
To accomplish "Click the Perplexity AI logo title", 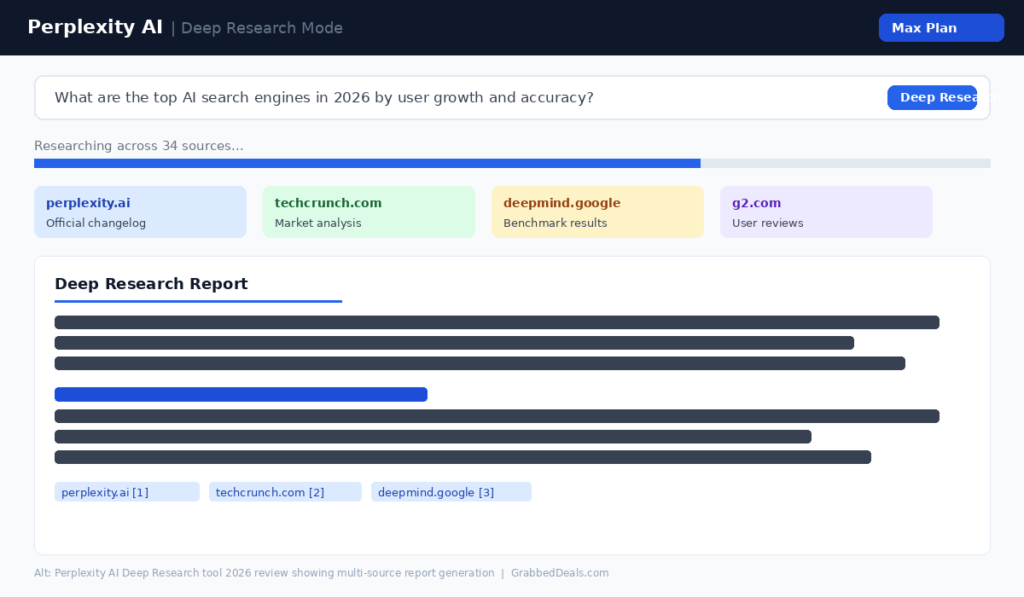I will click(95, 27).
